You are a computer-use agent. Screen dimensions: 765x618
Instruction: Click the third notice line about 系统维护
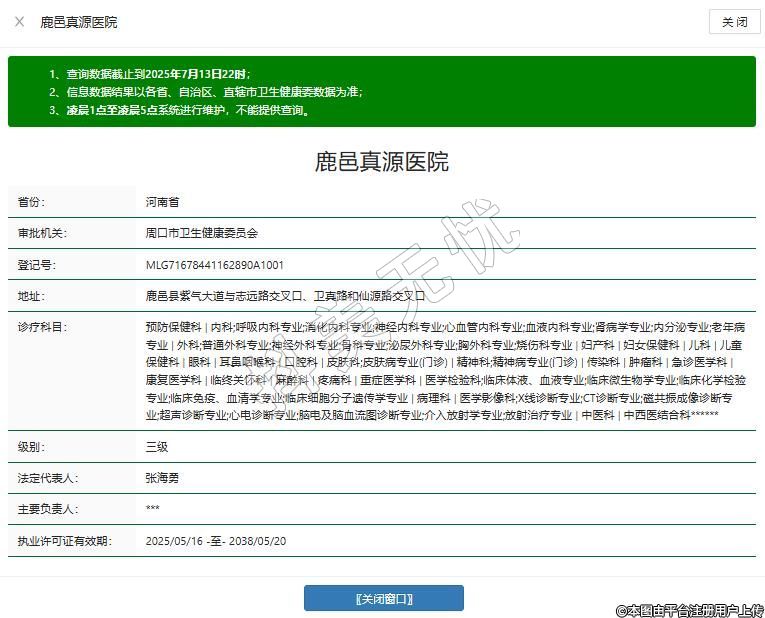pyautogui.click(x=180, y=110)
